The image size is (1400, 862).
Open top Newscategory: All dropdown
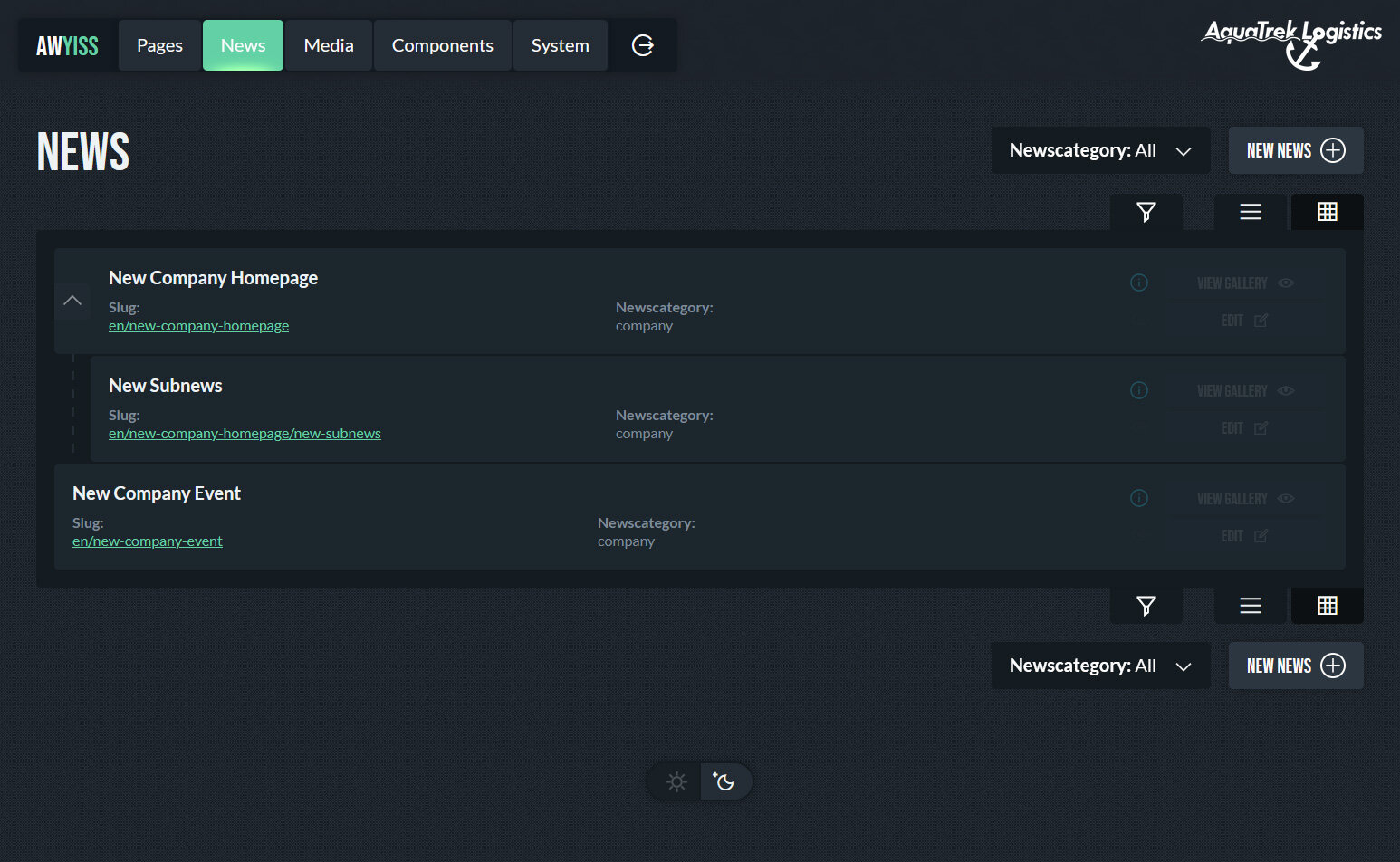(x=1100, y=150)
